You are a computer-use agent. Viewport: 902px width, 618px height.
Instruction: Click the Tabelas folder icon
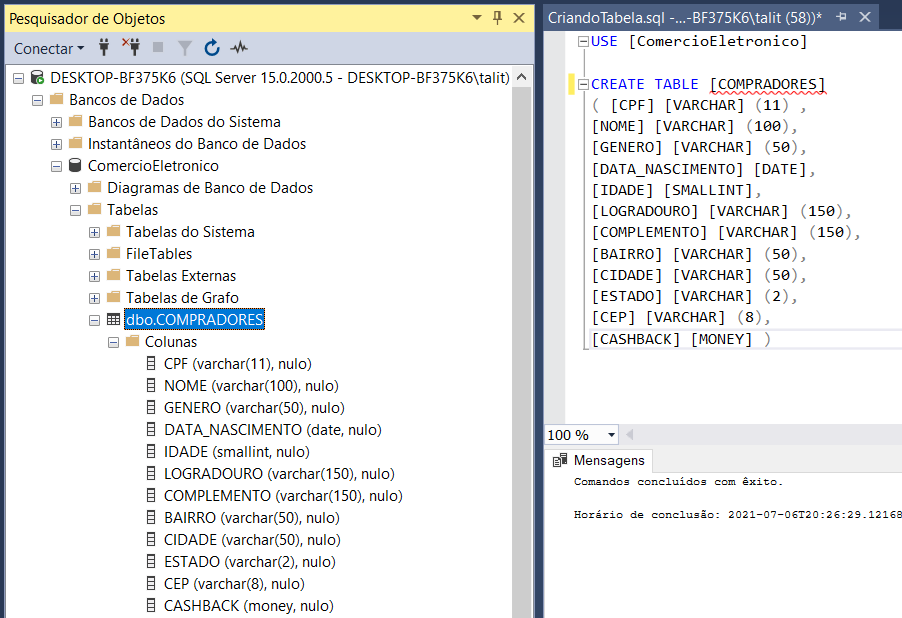tap(95, 209)
